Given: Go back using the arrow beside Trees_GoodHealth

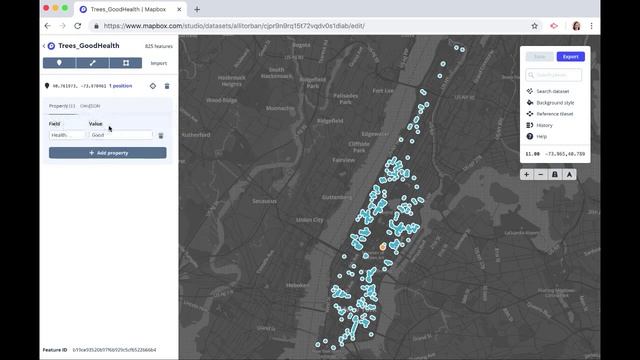Looking at the screenshot, I should click(x=44, y=46).
